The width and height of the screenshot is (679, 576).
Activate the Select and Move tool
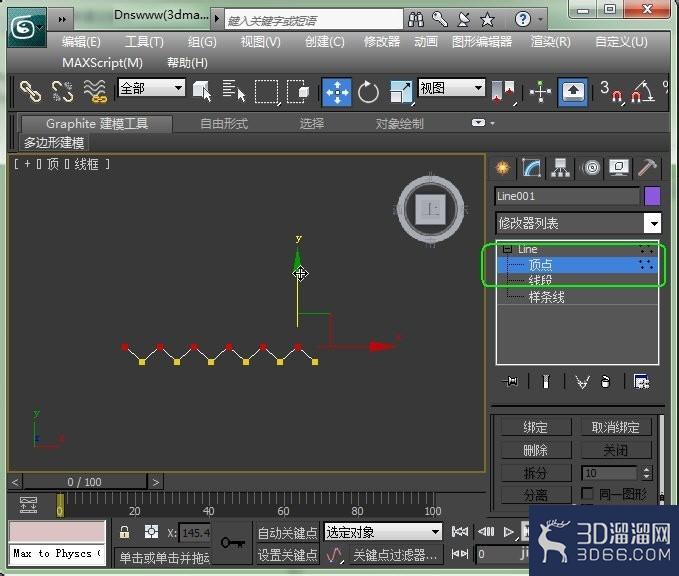coord(336,92)
